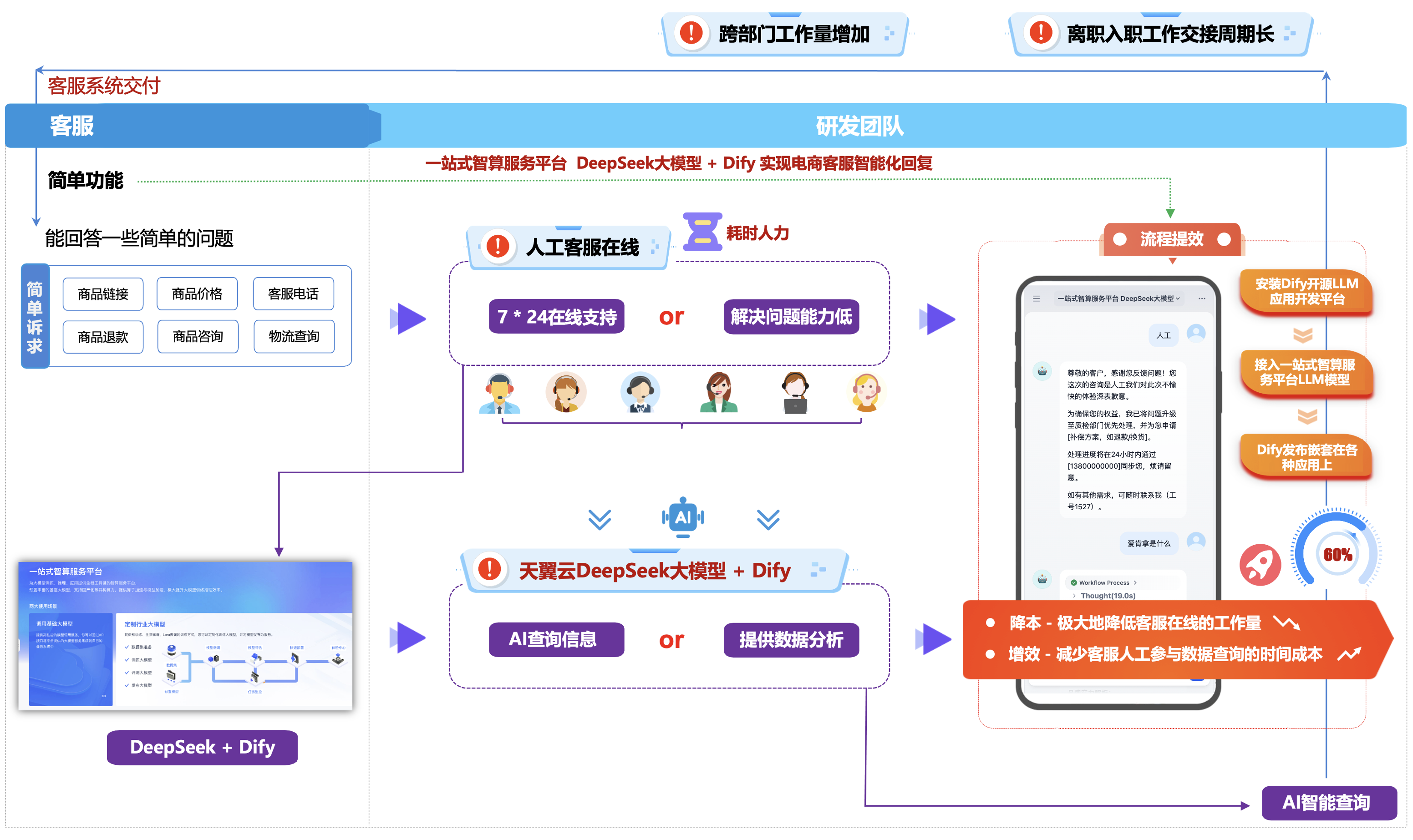Click the user avatar beside 爱肯拿是什么
Screen dimensions: 1413x840
click(1195, 541)
